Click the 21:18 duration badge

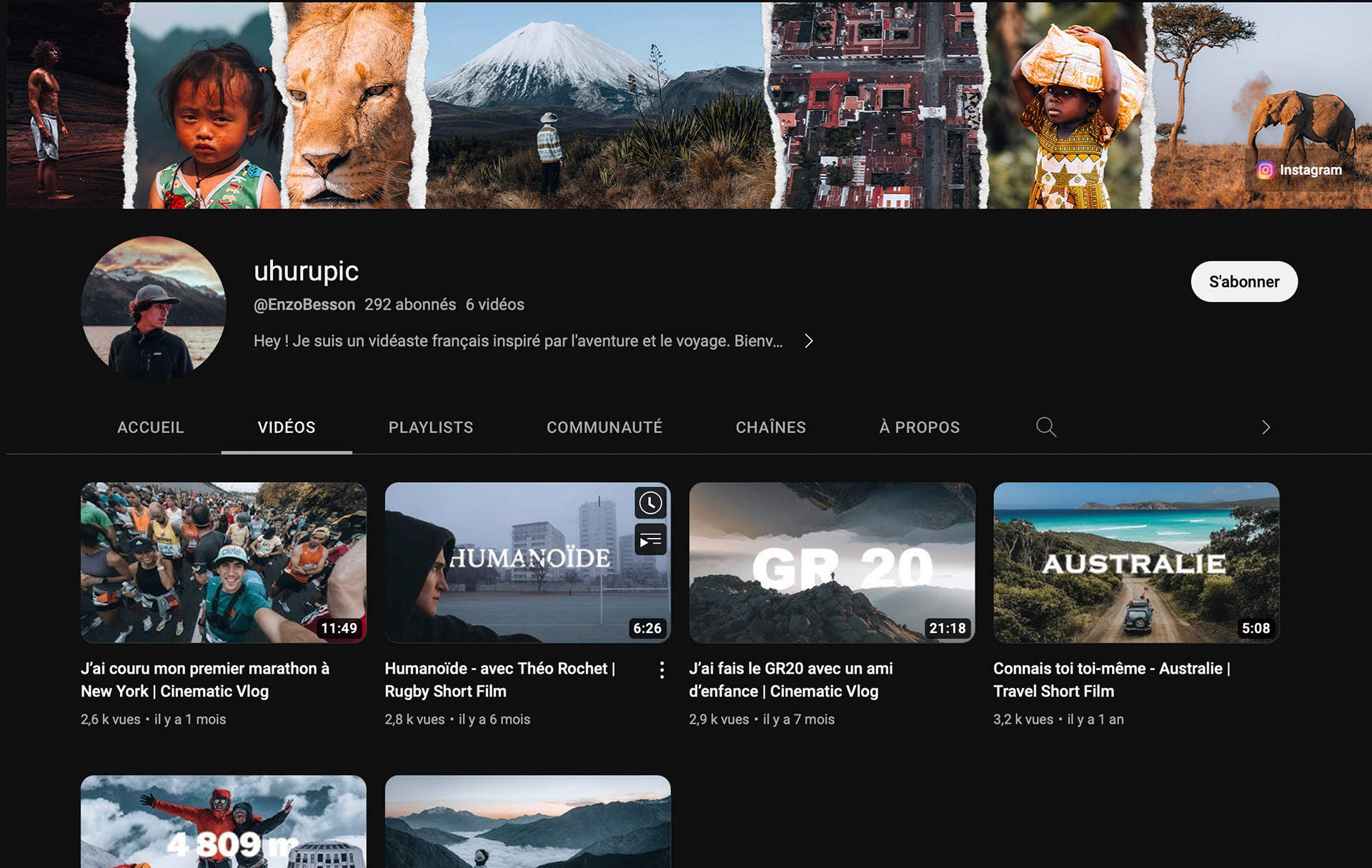948,628
